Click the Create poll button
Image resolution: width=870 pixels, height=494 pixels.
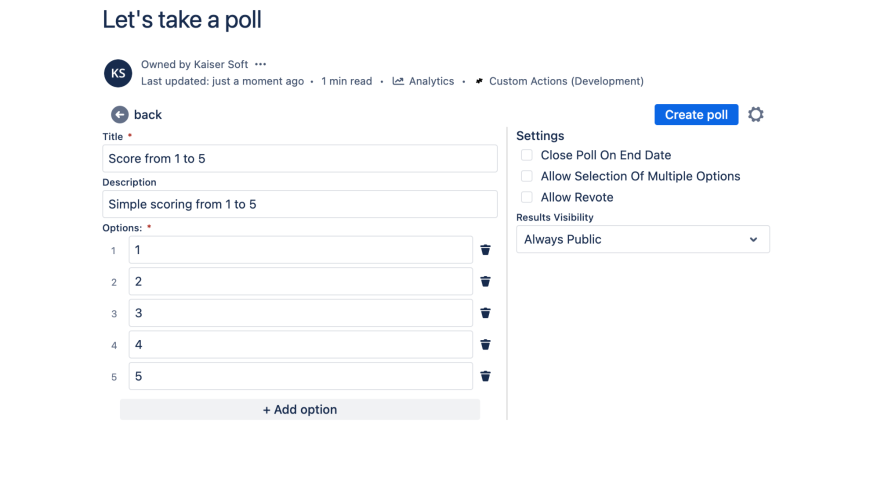[x=696, y=115]
